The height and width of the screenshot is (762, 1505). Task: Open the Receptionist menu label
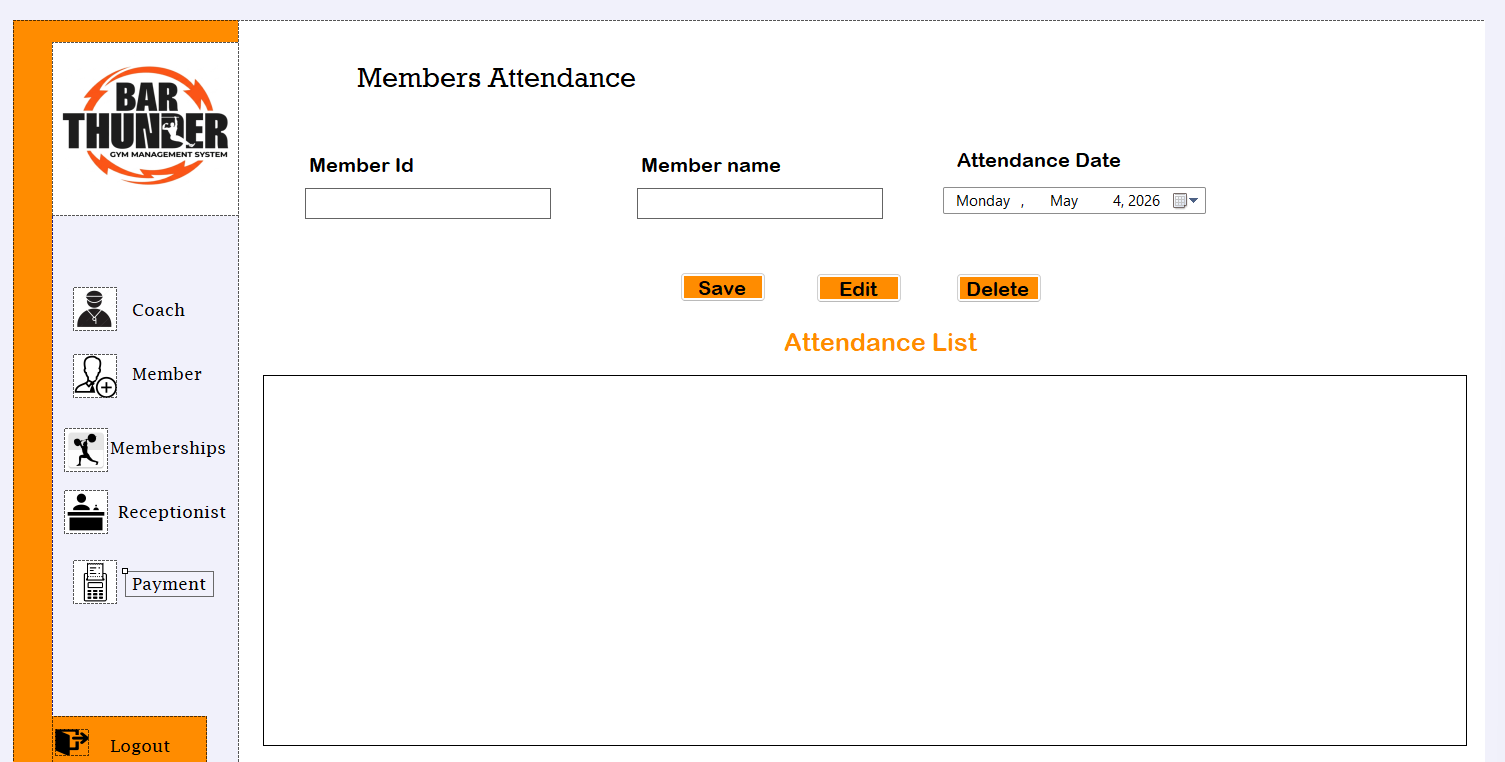[x=172, y=512]
